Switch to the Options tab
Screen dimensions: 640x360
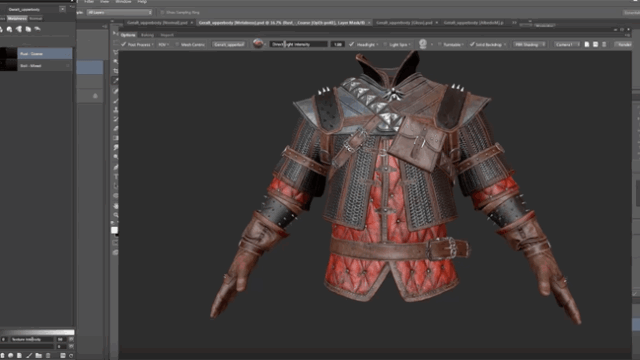pyautogui.click(x=128, y=35)
